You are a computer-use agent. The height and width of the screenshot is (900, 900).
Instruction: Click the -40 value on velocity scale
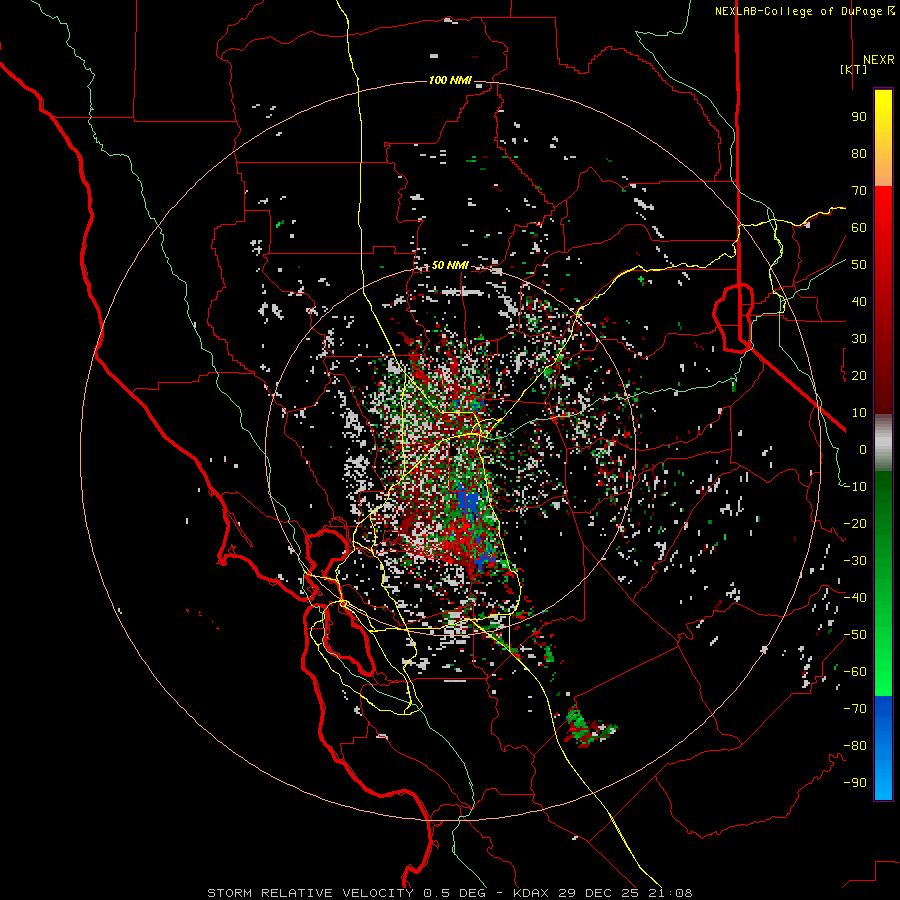click(855, 598)
